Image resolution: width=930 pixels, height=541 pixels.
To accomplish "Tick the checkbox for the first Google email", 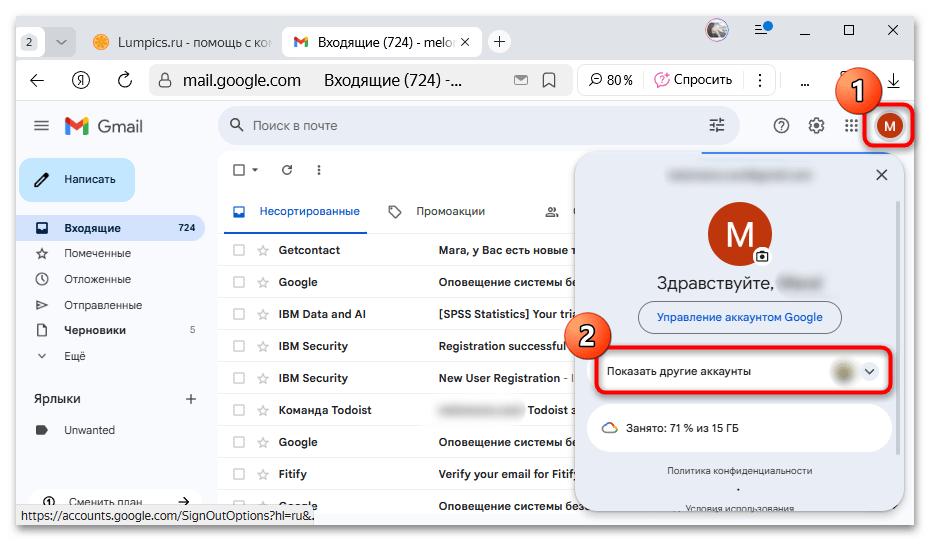I will click(x=239, y=282).
